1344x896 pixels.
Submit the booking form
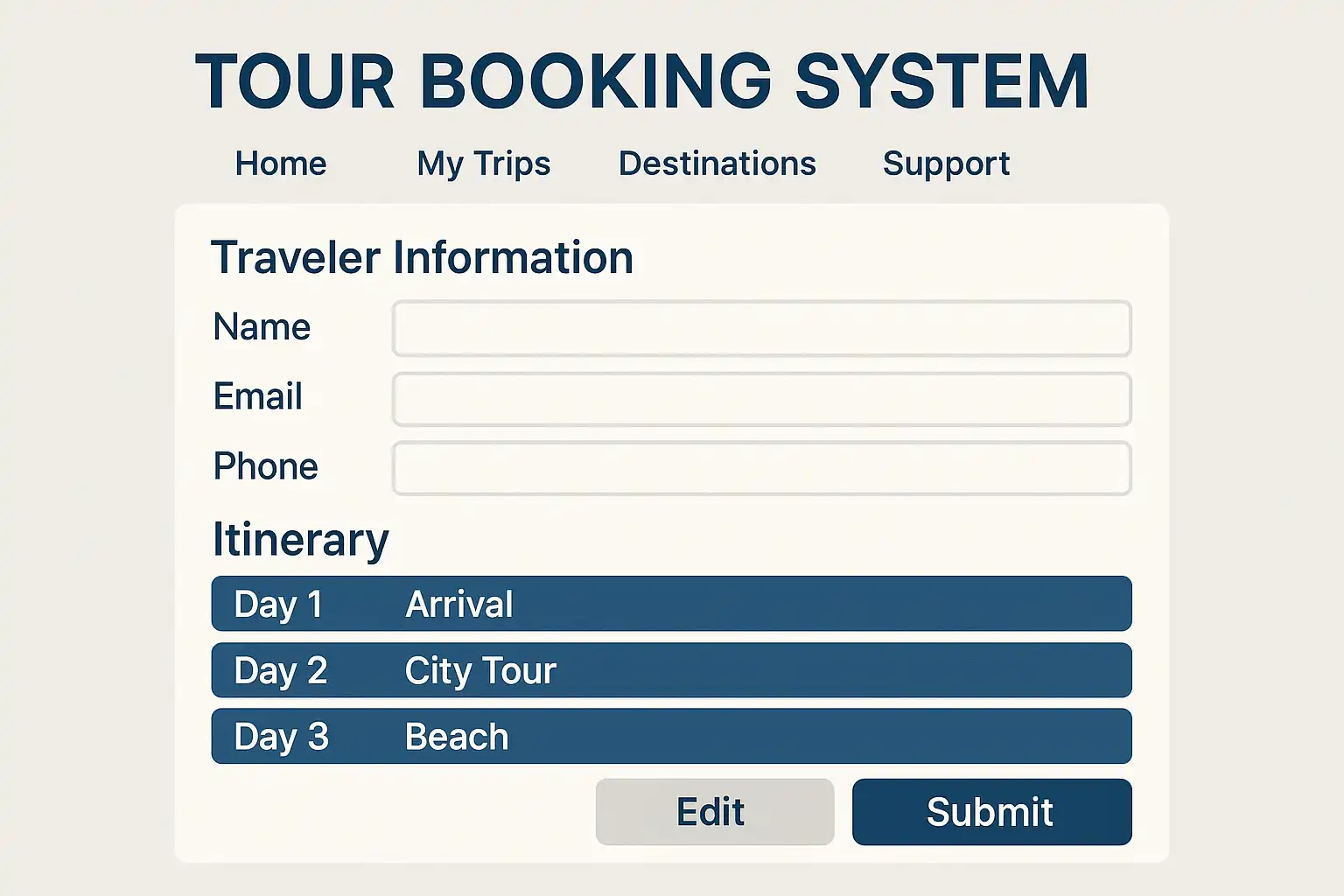point(991,812)
